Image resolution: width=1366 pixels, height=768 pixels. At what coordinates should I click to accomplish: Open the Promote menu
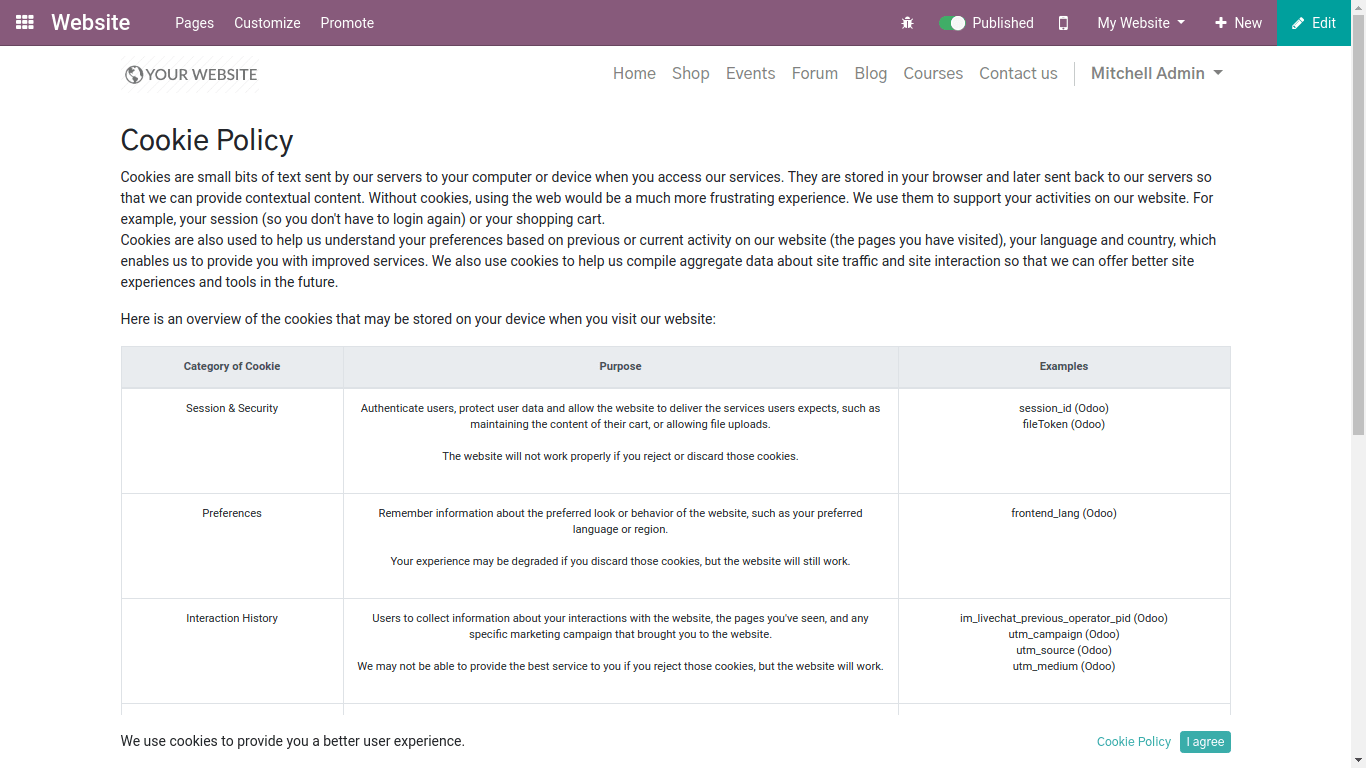point(347,23)
